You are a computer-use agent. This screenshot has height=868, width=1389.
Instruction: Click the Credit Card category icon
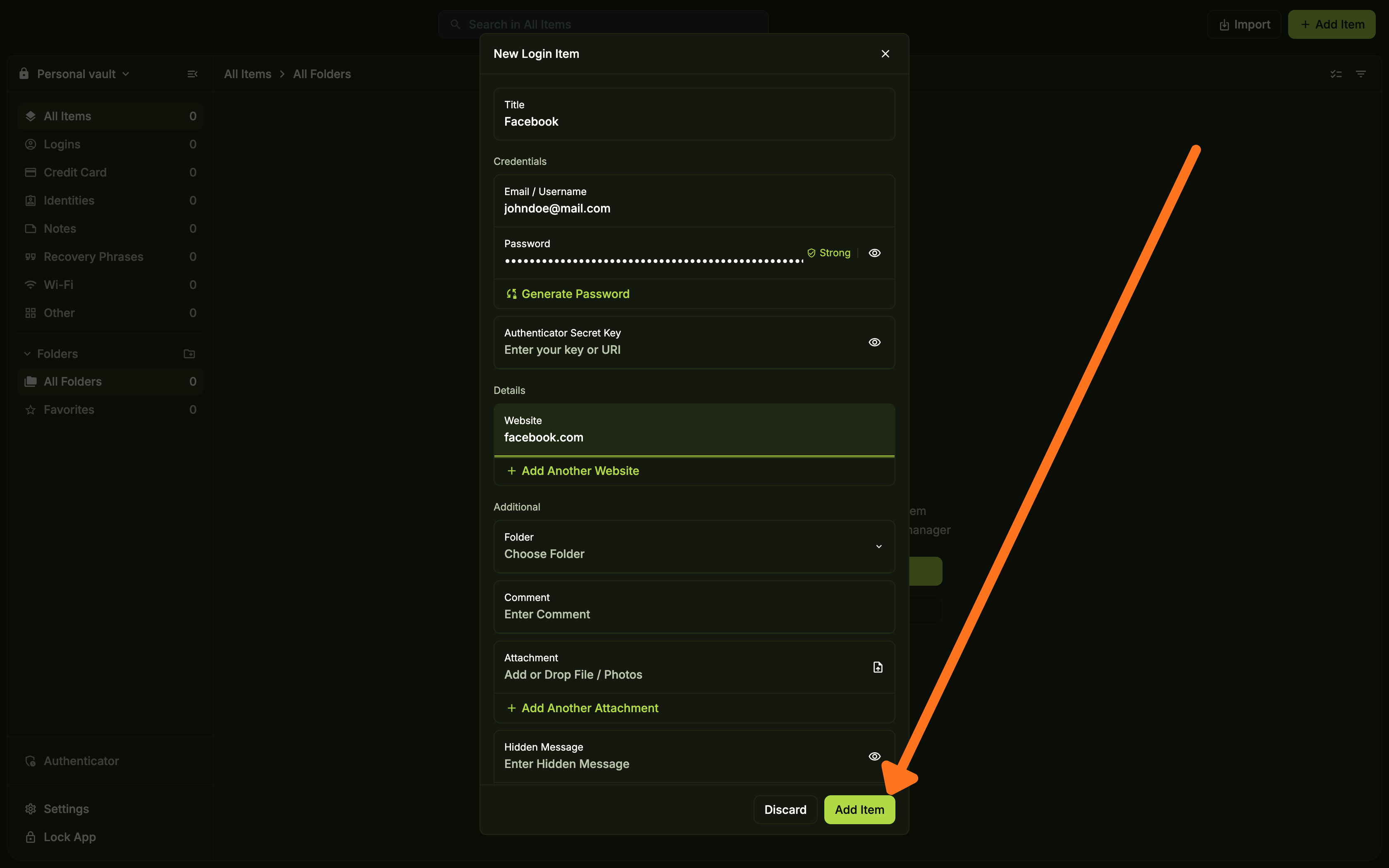pos(31,172)
